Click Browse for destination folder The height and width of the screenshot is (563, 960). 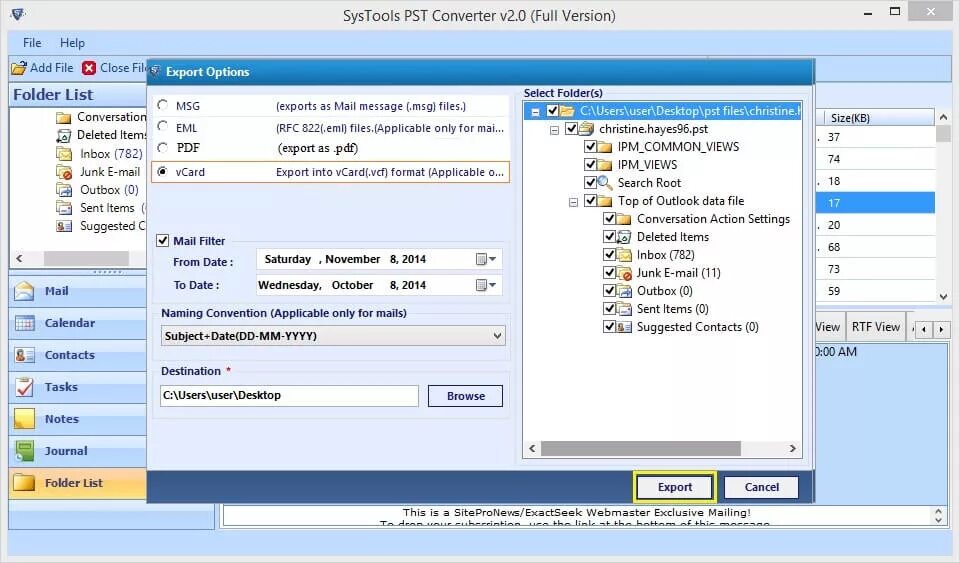click(x=465, y=396)
